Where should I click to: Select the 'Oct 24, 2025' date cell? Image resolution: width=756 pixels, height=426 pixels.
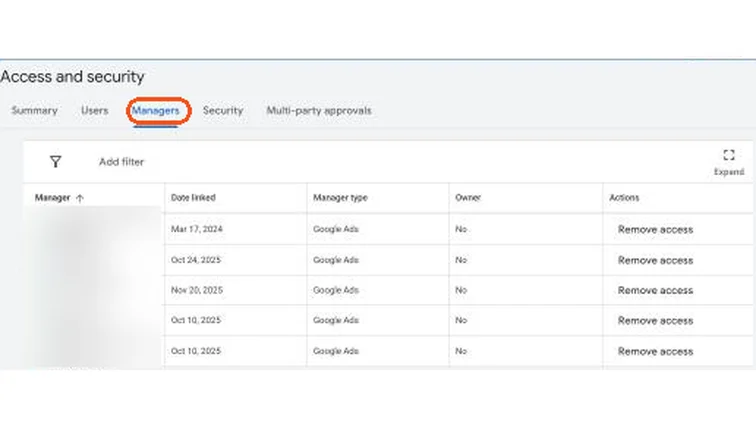coord(196,260)
